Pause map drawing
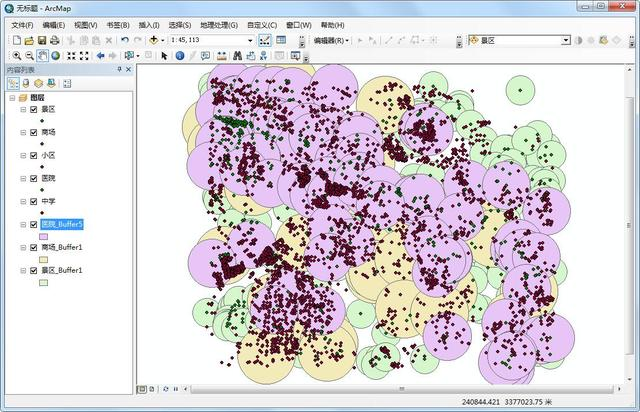Viewport: 640px width, 412px height. point(176,389)
